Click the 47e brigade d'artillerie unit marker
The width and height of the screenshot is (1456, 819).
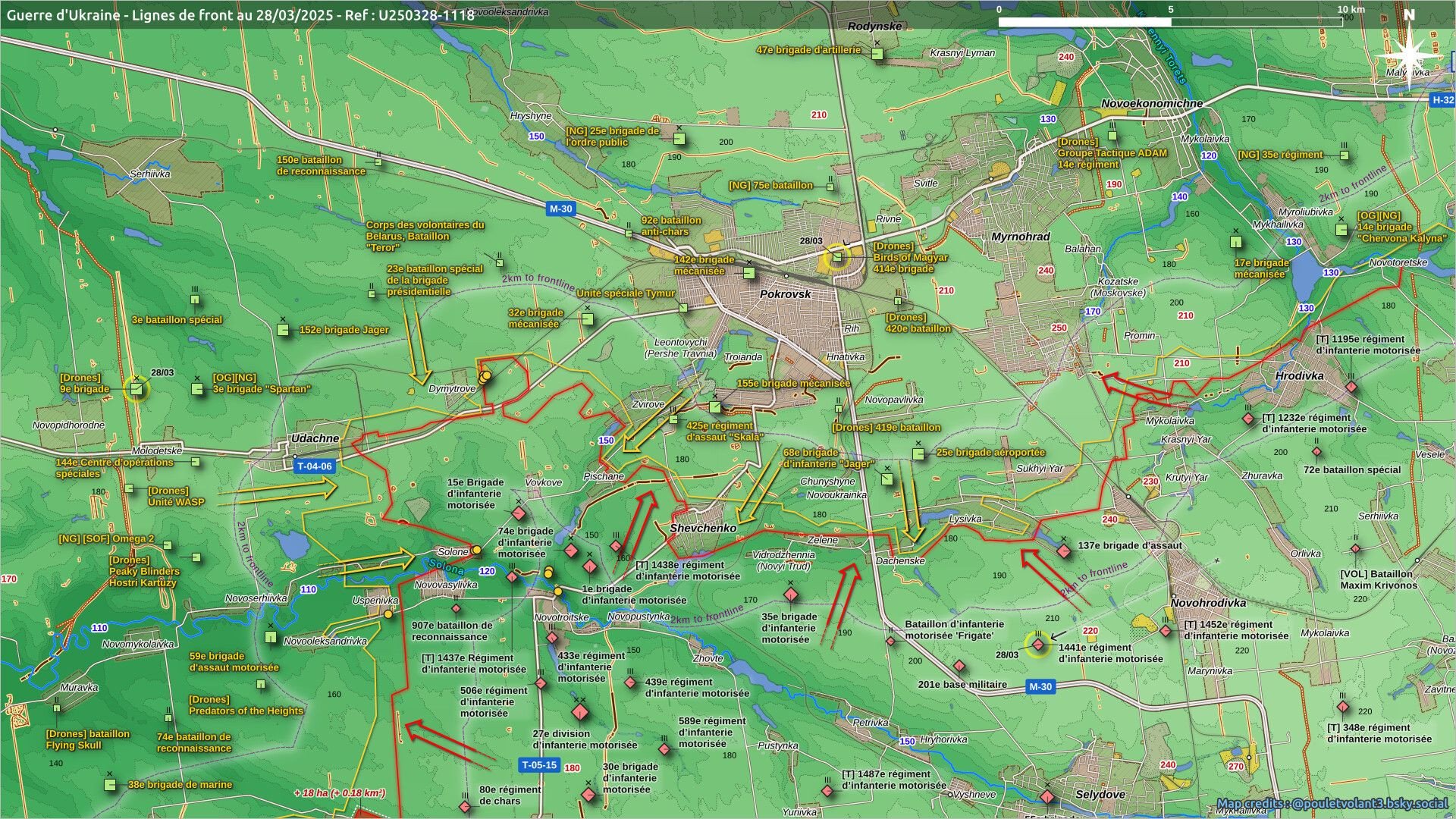(877, 54)
